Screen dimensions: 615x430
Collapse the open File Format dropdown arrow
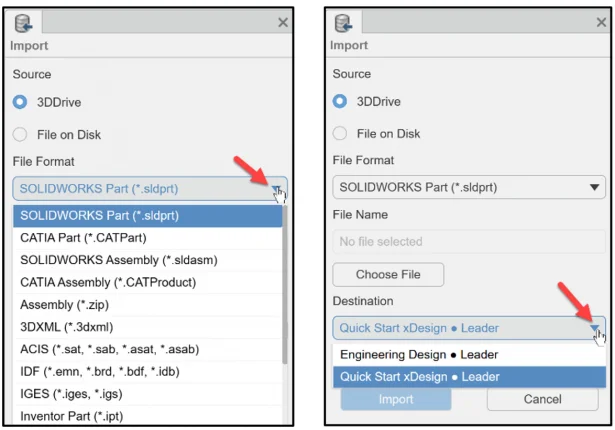(x=276, y=188)
